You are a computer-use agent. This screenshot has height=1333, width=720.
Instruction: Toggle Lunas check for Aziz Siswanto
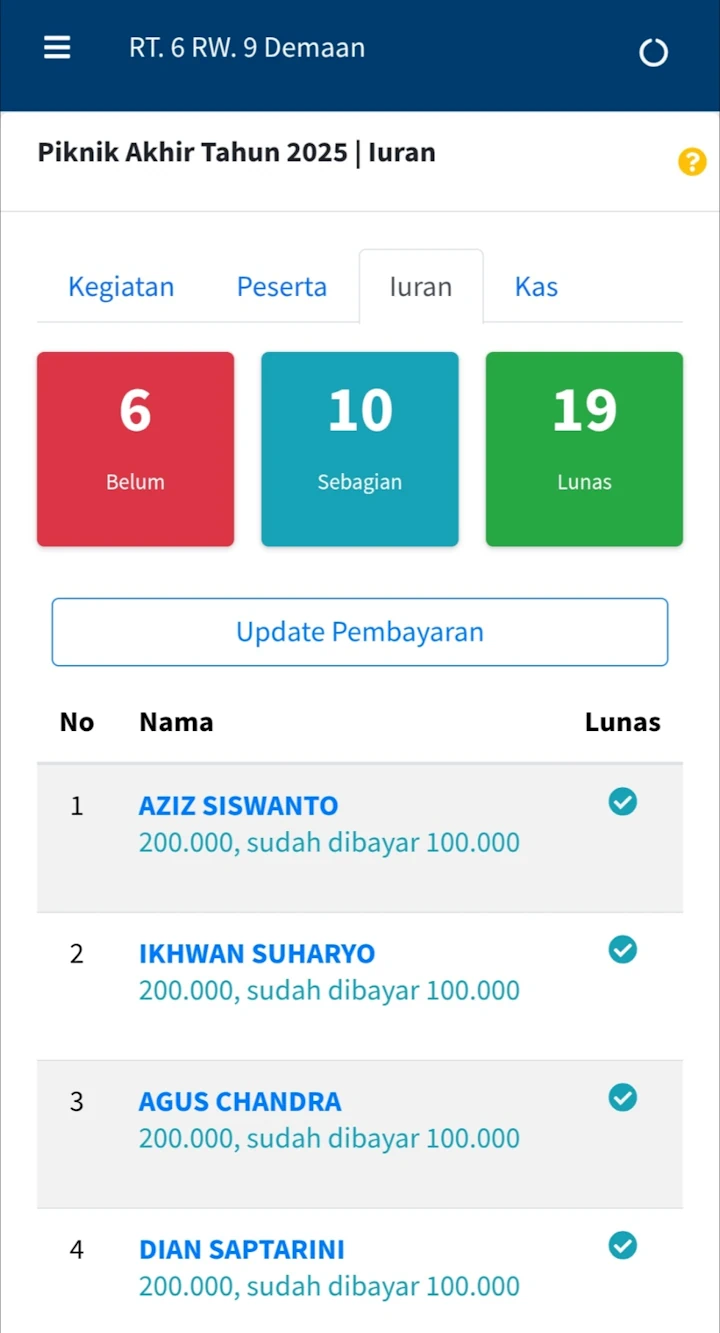(x=622, y=802)
